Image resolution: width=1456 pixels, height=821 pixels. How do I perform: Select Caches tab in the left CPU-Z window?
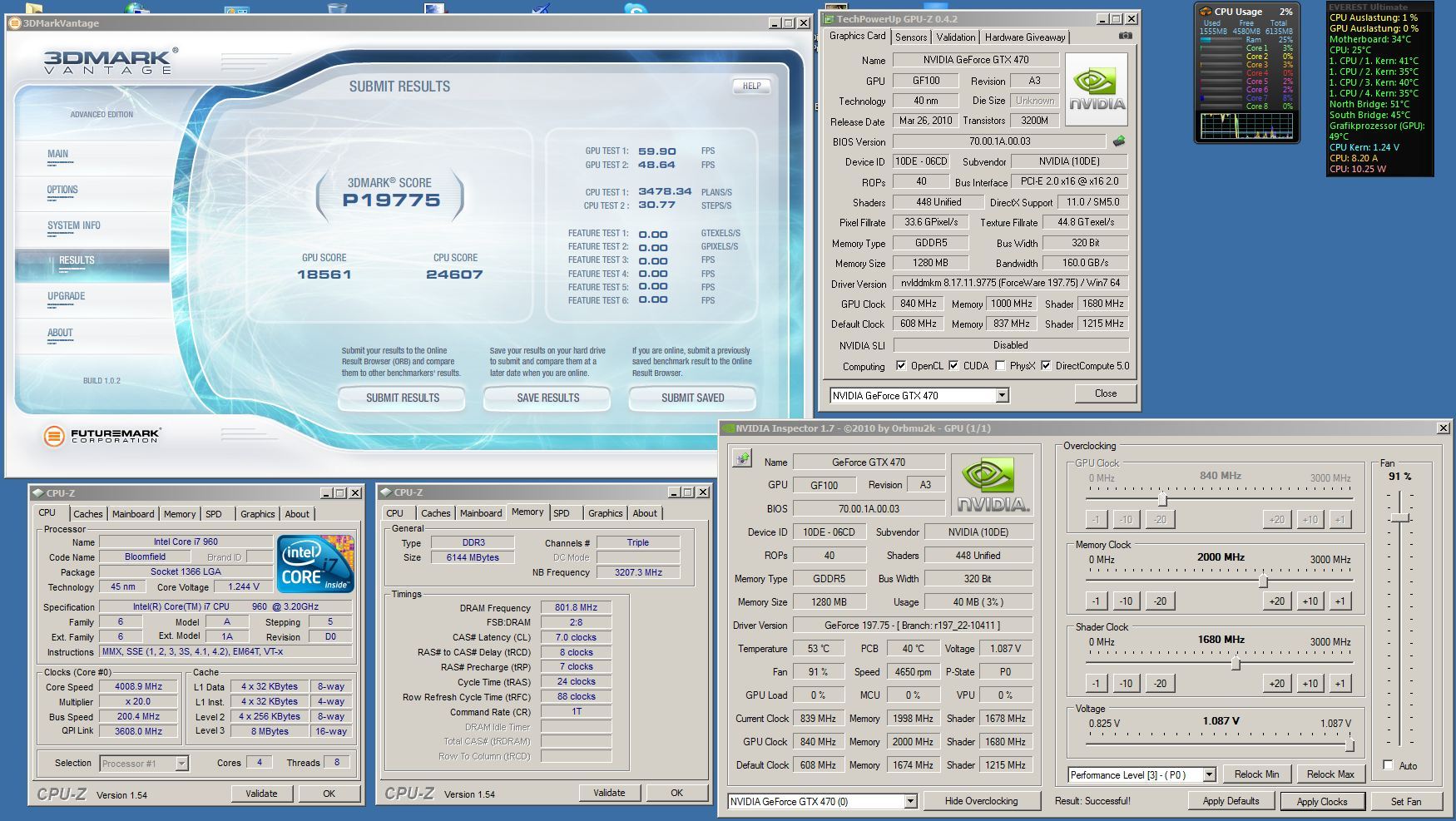coord(88,514)
